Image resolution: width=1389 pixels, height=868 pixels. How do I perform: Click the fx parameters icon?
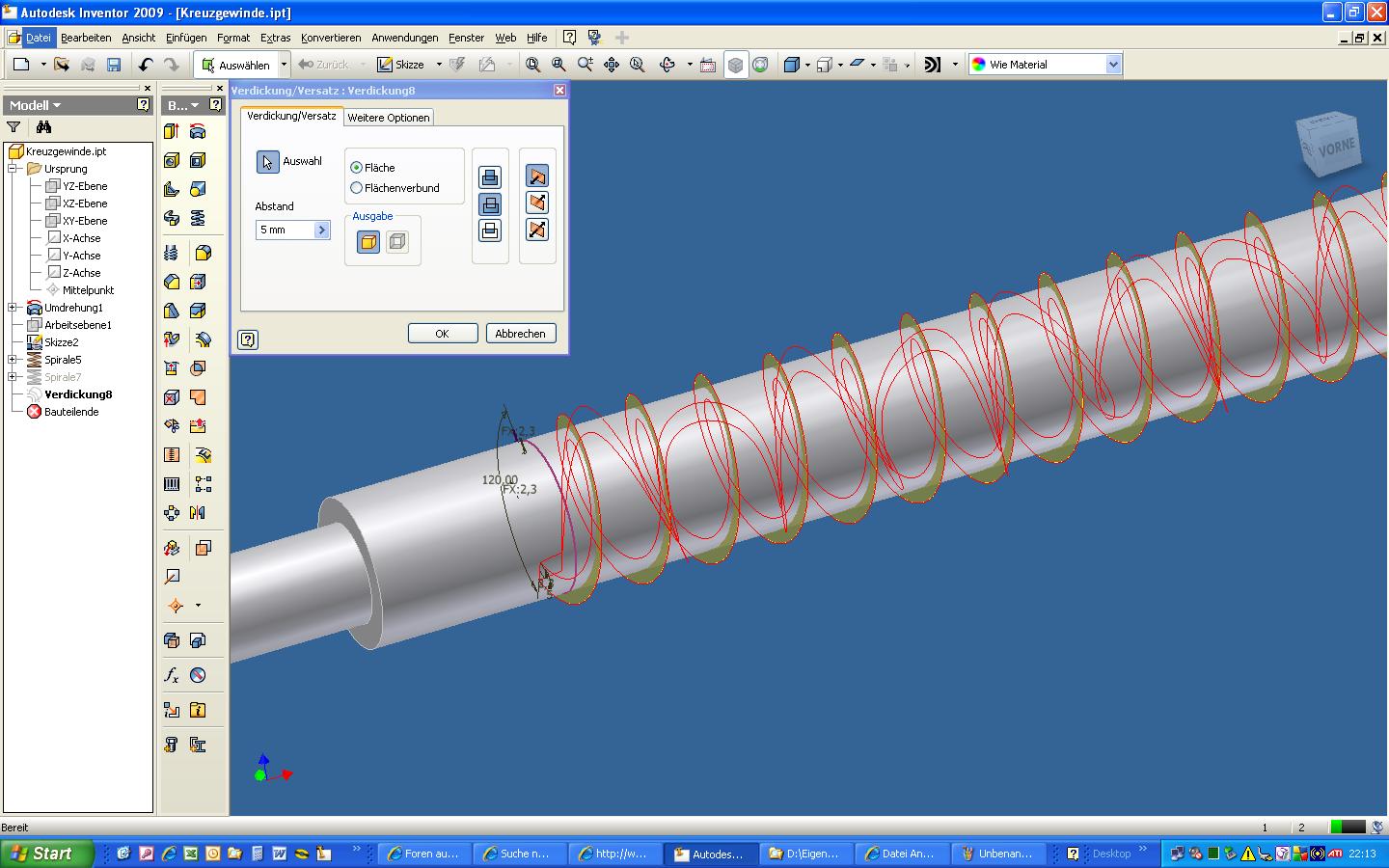click(172, 675)
